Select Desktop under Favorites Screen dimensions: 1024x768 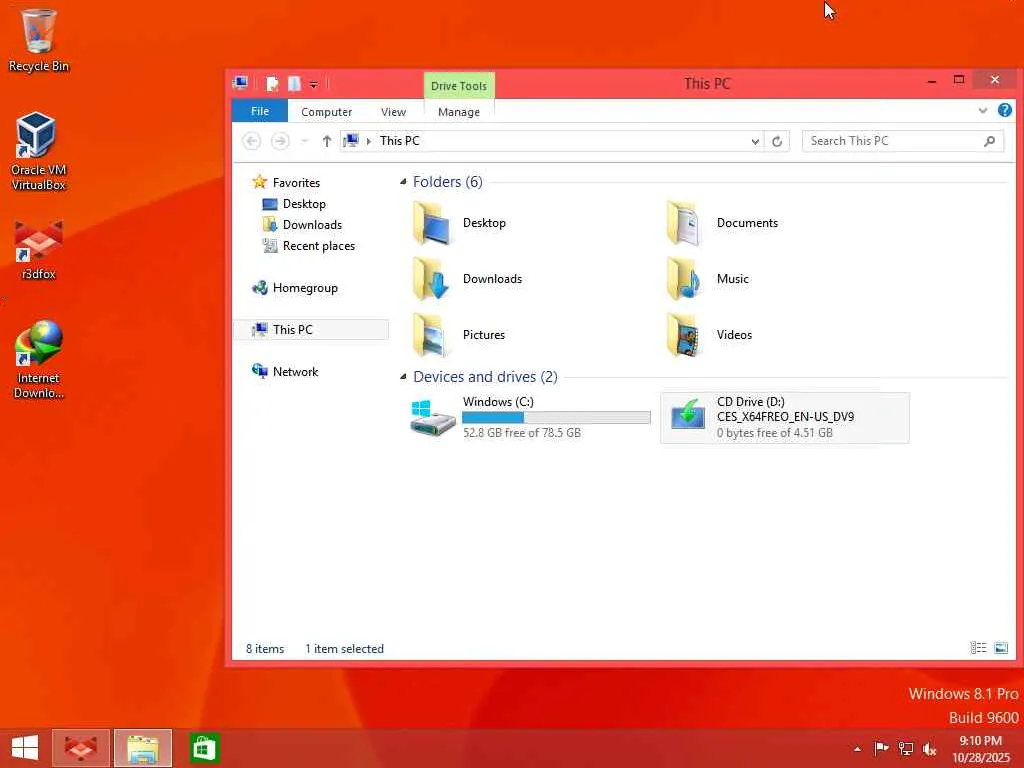(294, 204)
